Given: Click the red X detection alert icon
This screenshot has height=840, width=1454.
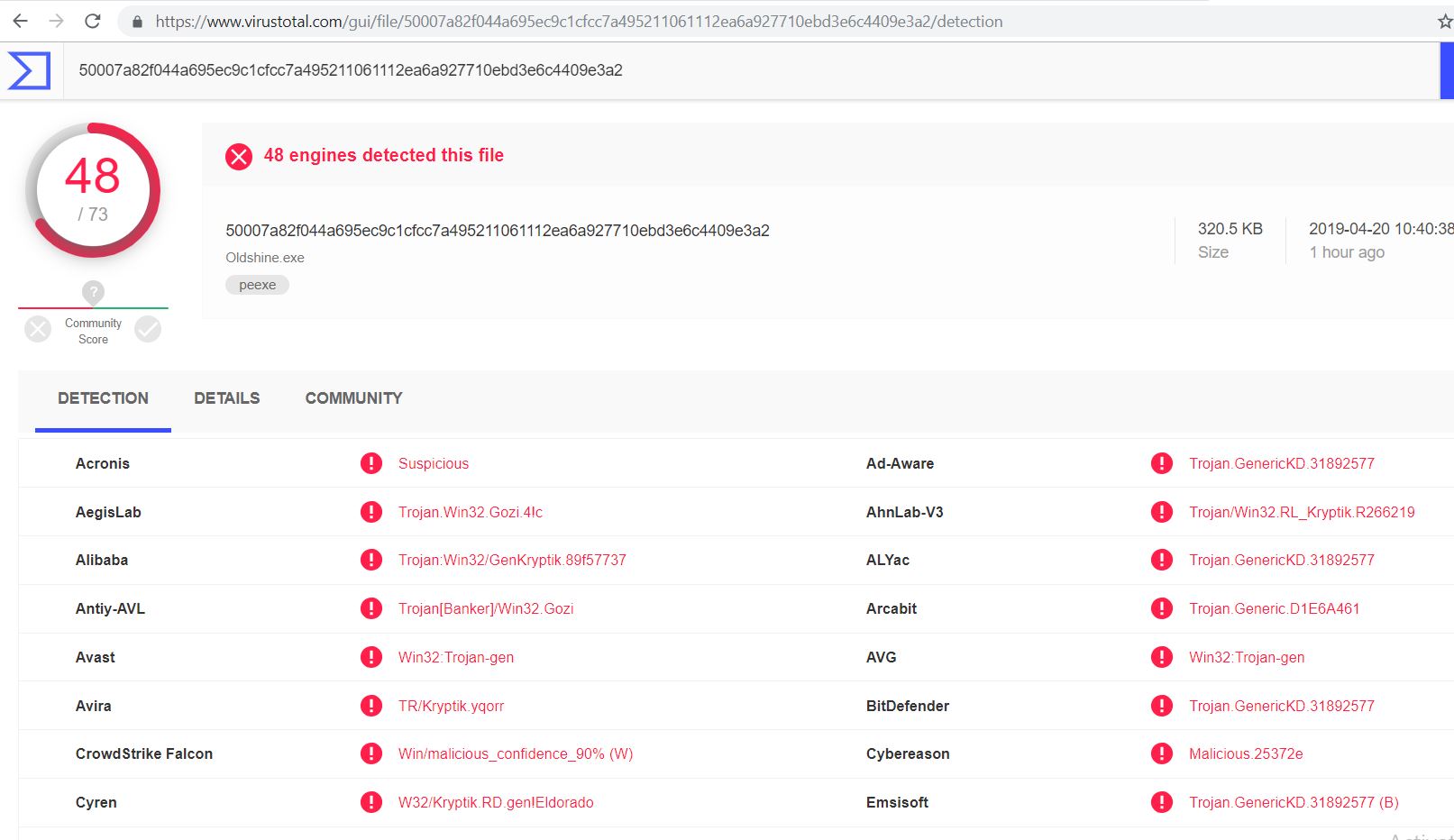Looking at the screenshot, I should (239, 156).
